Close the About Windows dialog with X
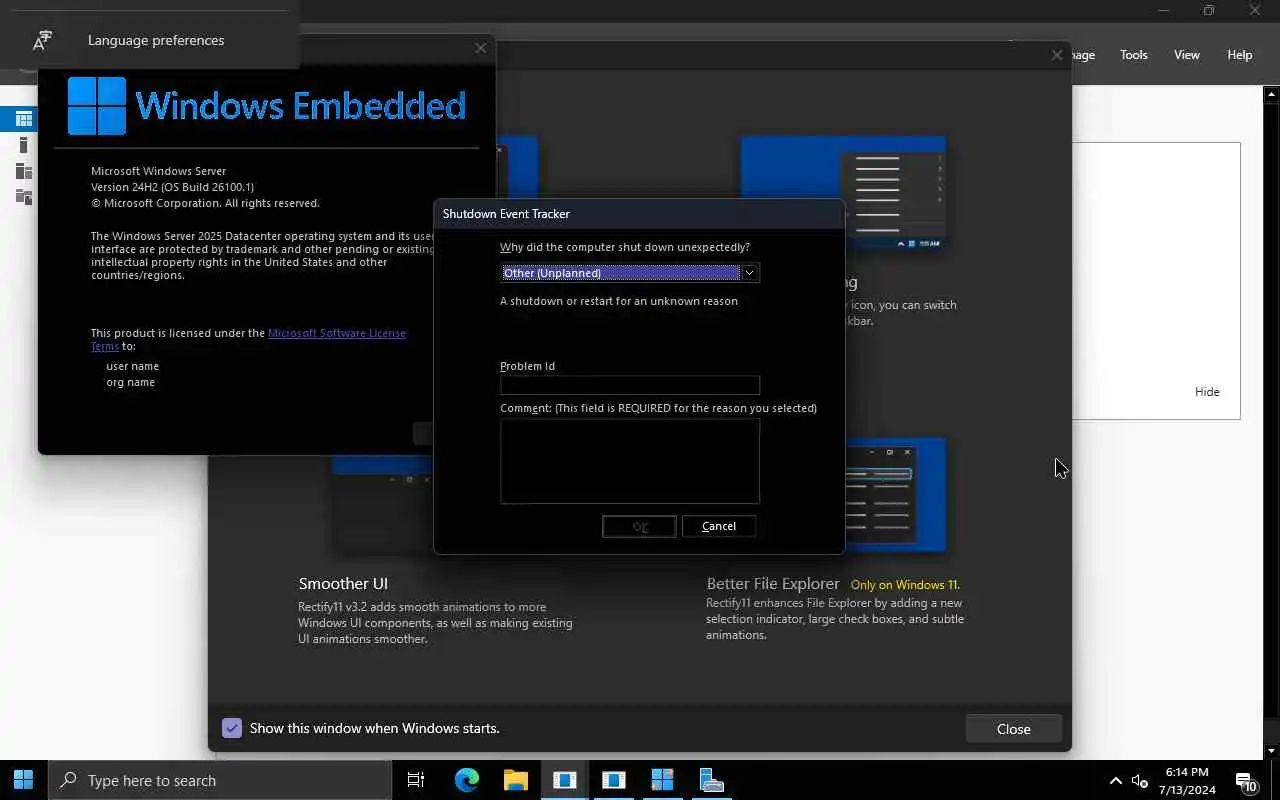This screenshot has height=800, width=1280. [x=481, y=48]
